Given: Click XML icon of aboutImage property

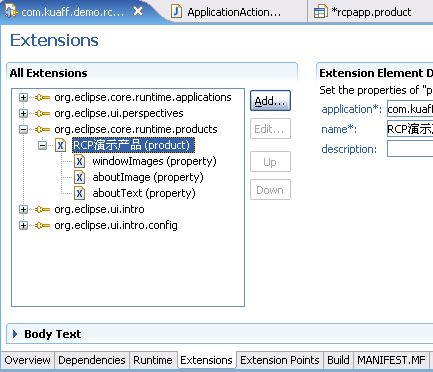Looking at the screenshot, I should point(79,177).
